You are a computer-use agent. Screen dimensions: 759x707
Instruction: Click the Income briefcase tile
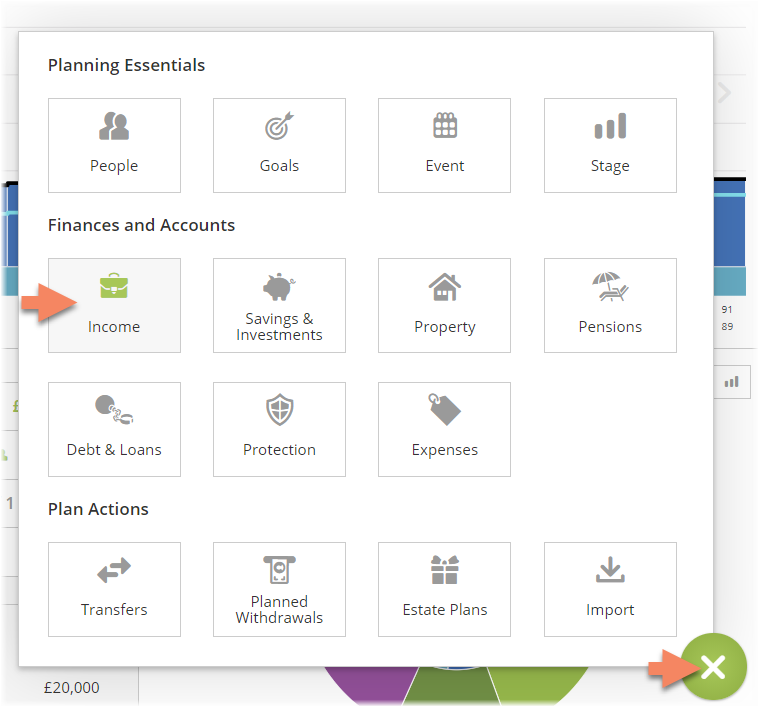(x=114, y=305)
